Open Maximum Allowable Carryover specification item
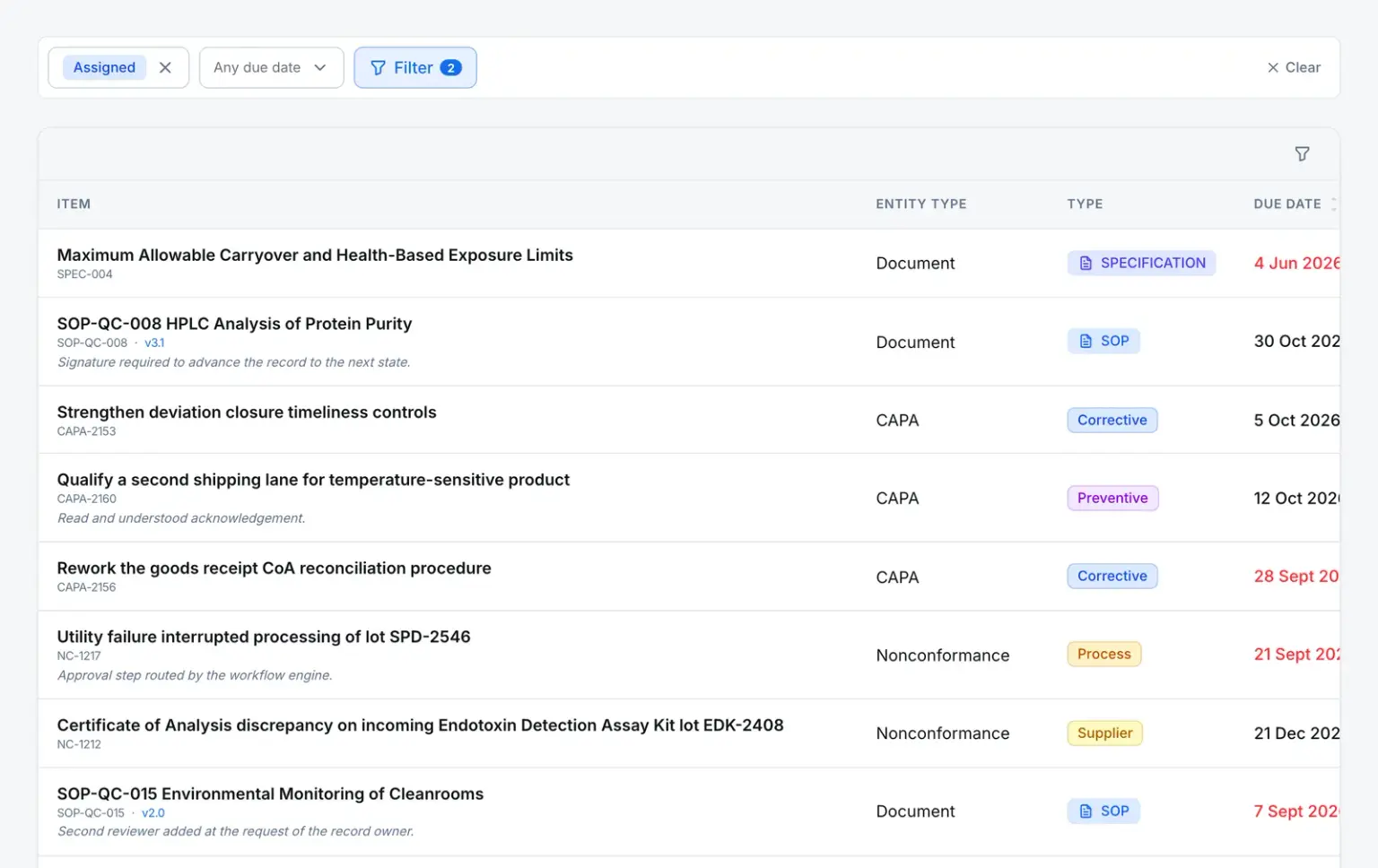The image size is (1378, 868). click(x=315, y=255)
